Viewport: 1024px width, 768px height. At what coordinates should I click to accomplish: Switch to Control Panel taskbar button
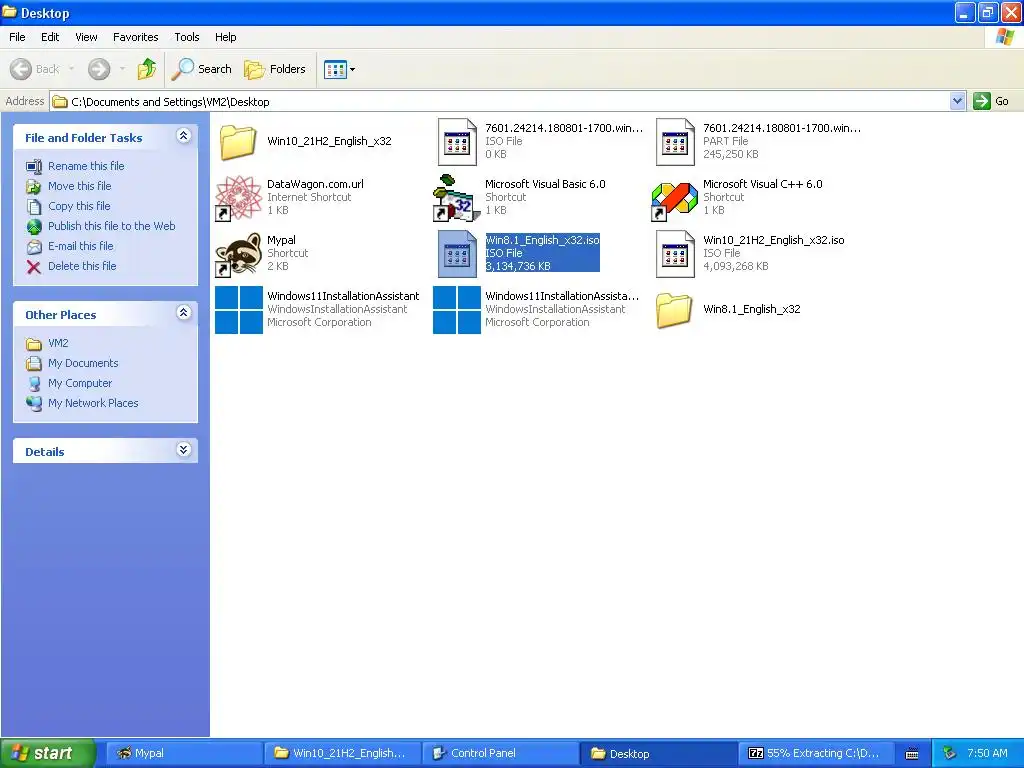501,753
